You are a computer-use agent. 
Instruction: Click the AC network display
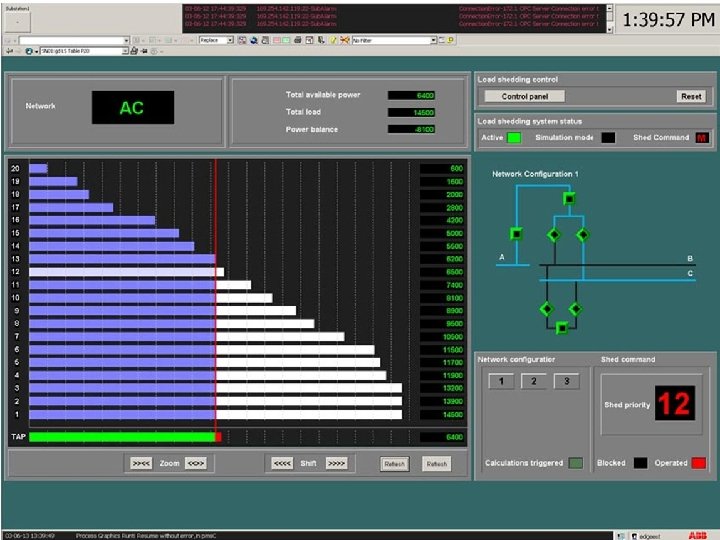coord(133,107)
